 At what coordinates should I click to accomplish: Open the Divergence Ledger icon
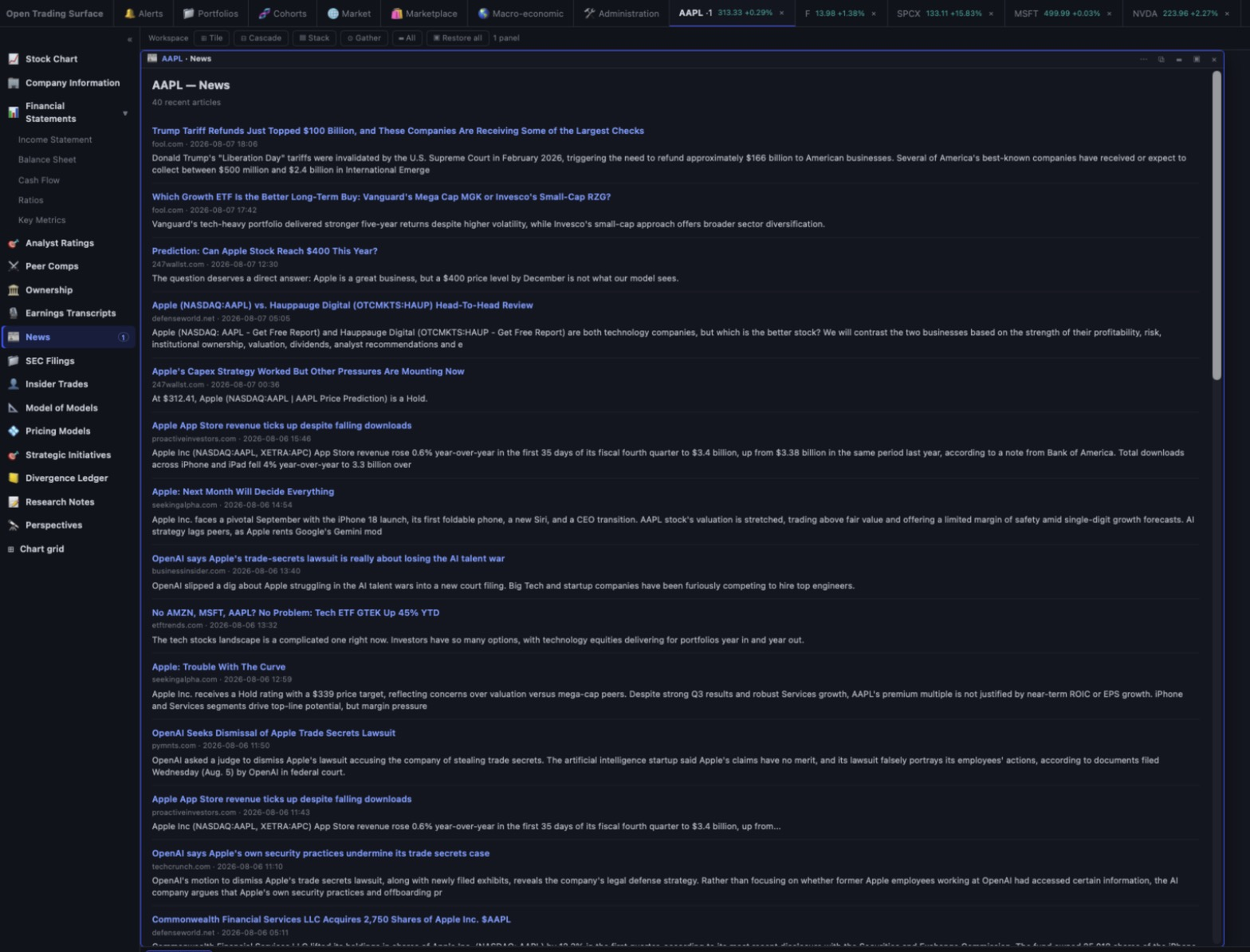tap(13, 478)
